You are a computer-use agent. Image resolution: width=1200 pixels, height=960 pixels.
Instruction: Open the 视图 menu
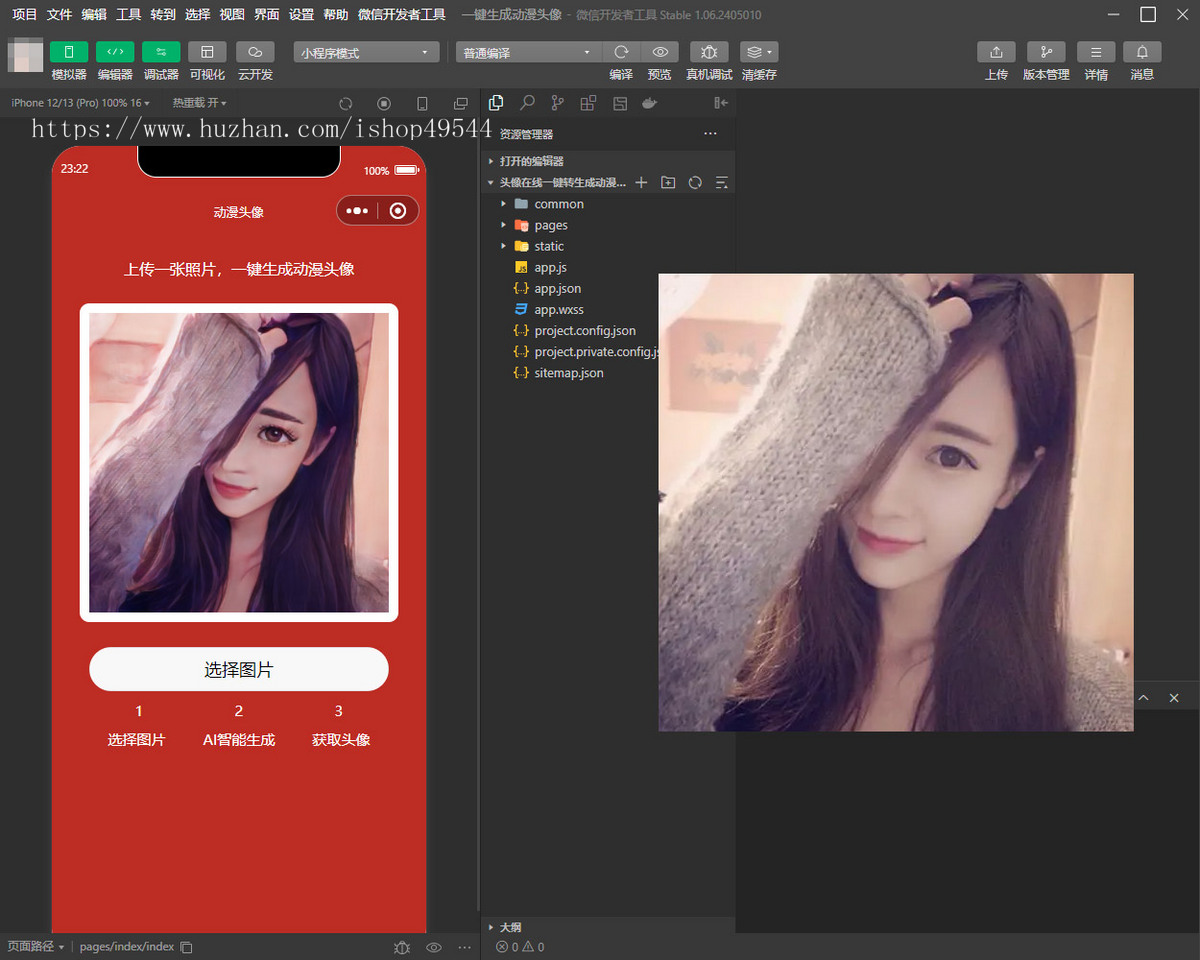pyautogui.click(x=232, y=15)
